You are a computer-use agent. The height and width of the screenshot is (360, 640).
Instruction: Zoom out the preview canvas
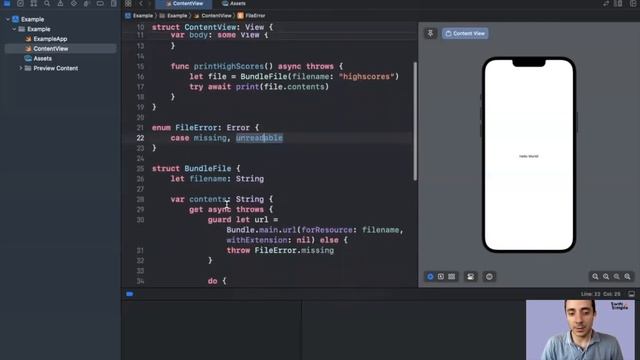(596, 277)
